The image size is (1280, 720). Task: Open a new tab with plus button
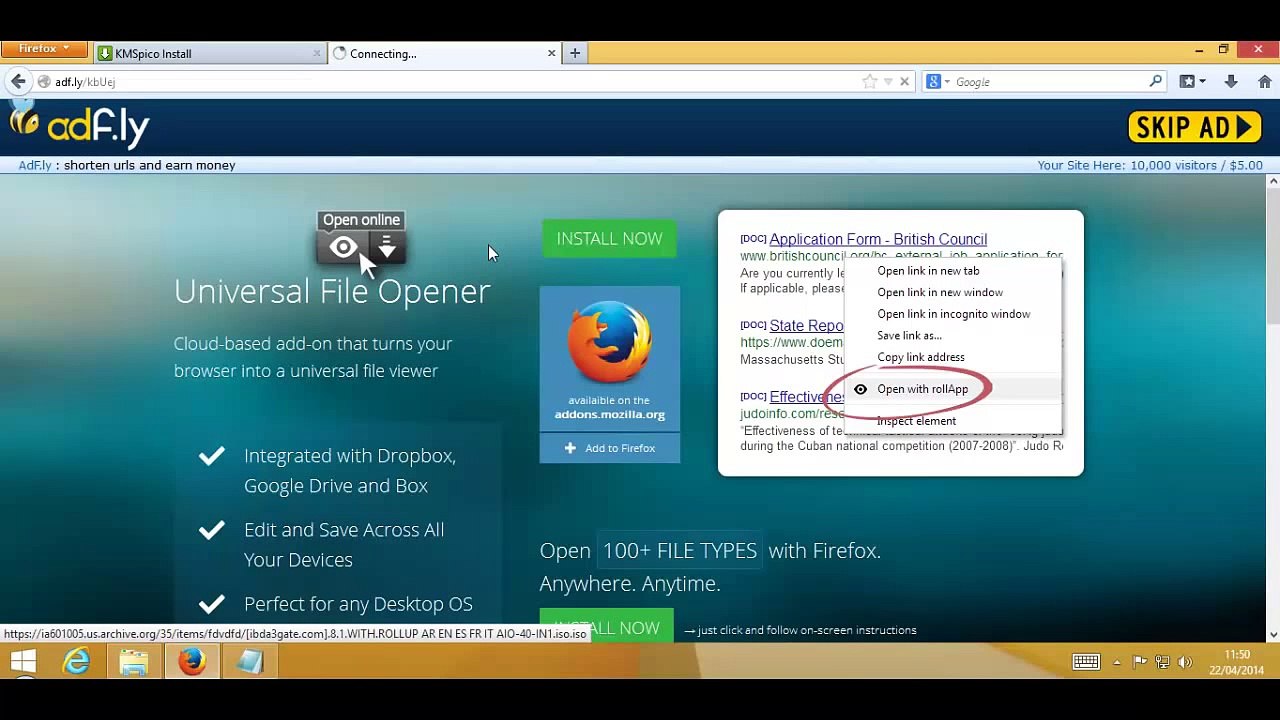point(575,53)
